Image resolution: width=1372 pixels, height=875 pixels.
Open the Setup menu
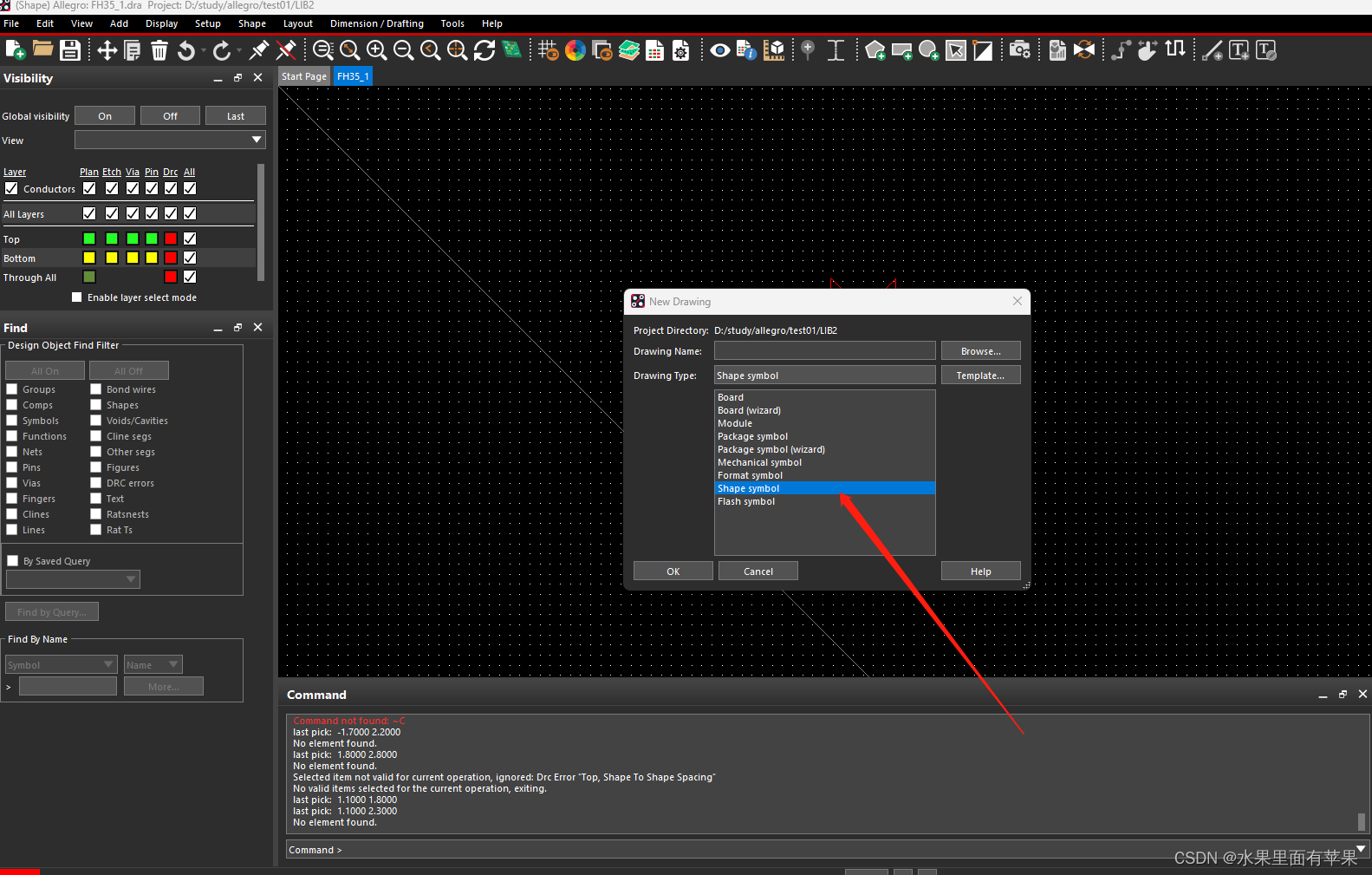(x=207, y=23)
